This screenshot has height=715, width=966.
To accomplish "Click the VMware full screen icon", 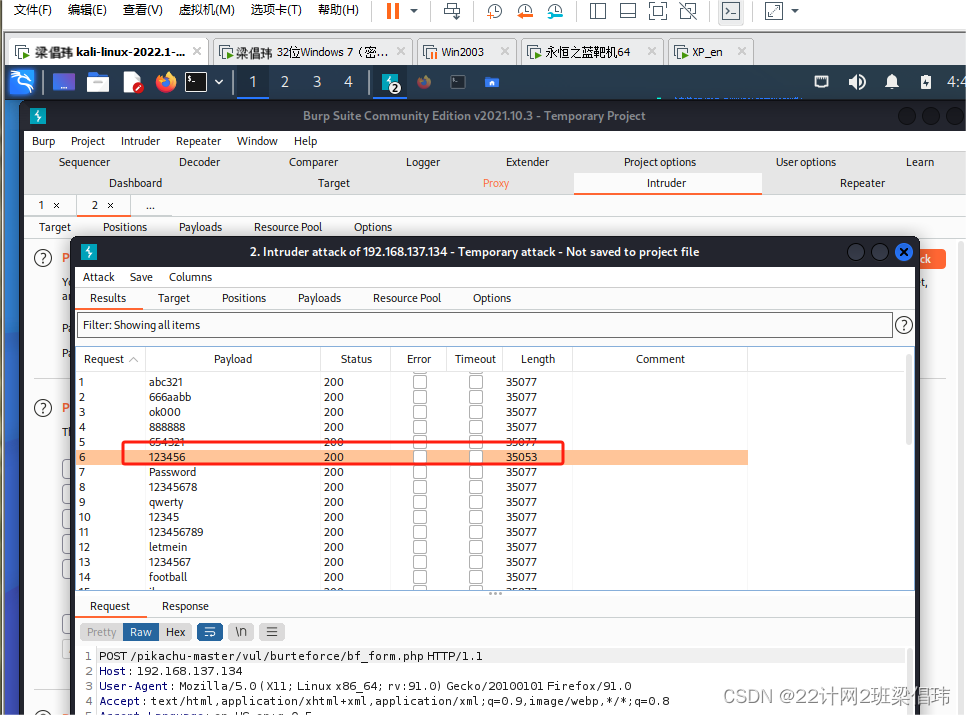I will 658,11.
